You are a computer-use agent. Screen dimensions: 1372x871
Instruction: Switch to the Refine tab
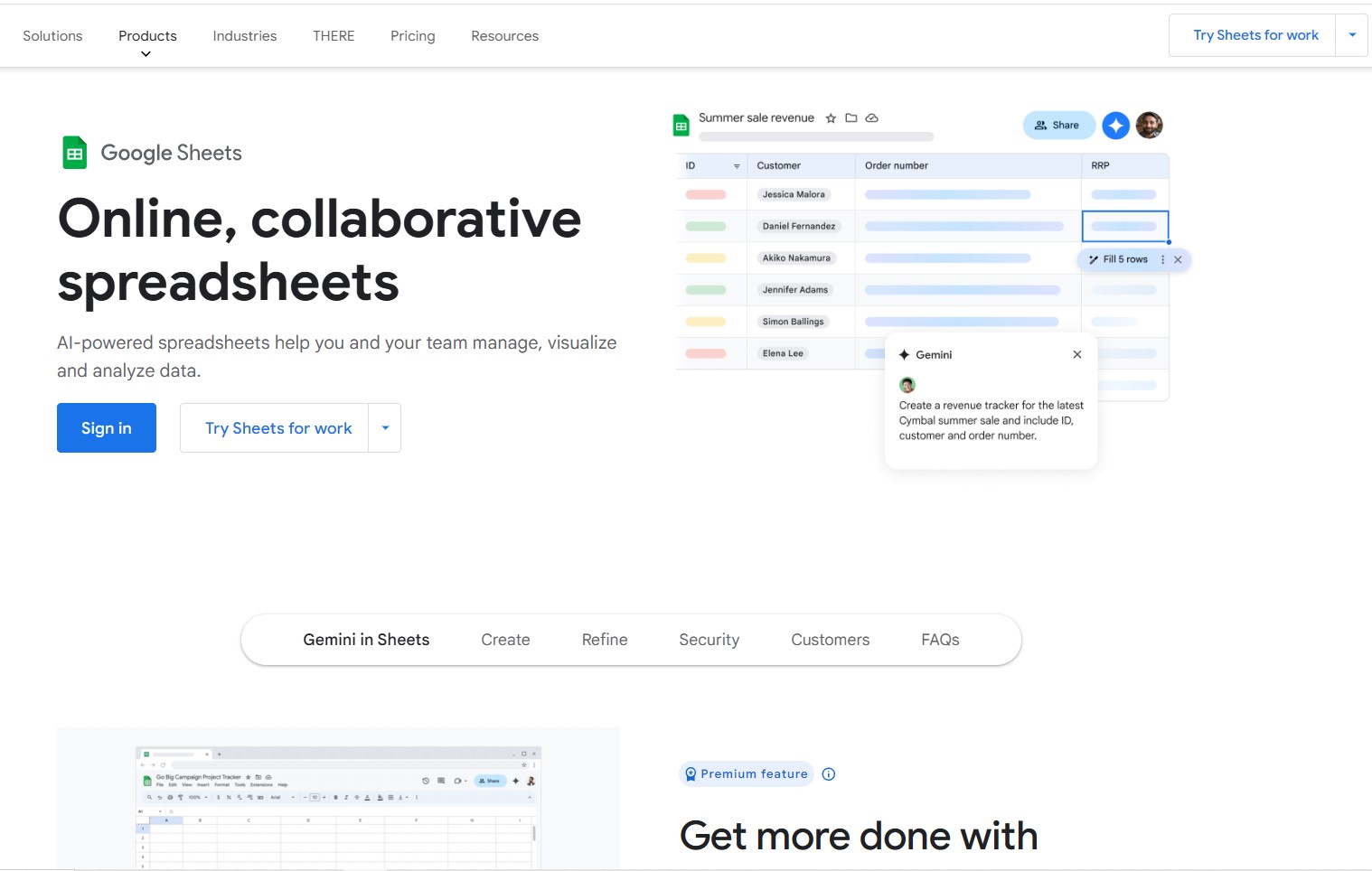605,640
